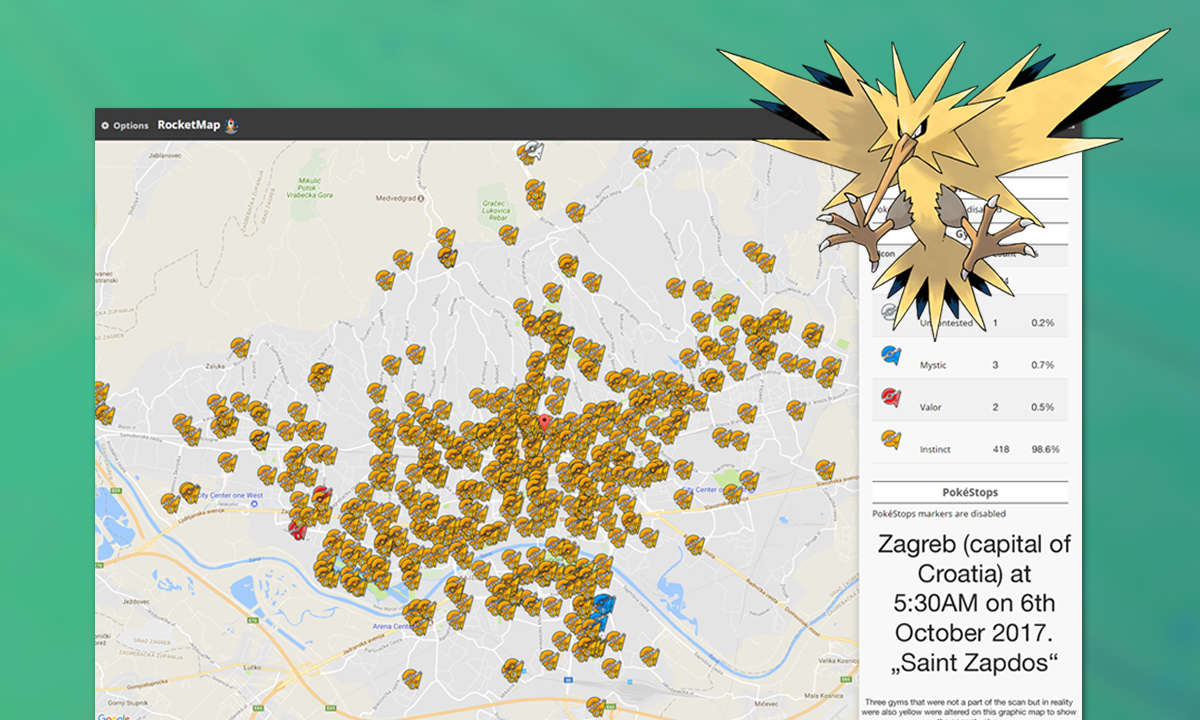
Task: Click the PokéStops section header
Action: pos(970,492)
